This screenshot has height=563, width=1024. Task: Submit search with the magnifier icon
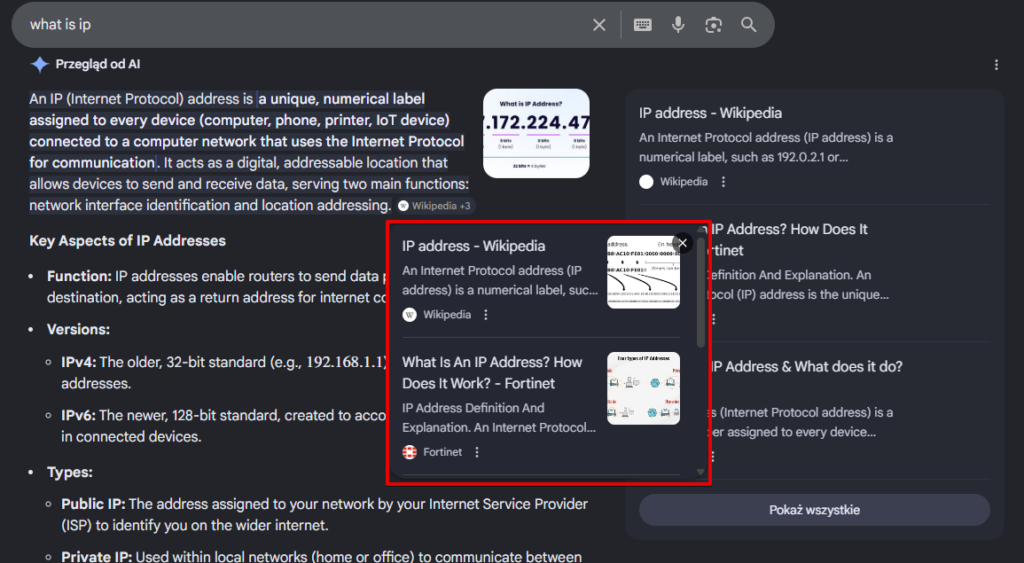click(x=748, y=25)
